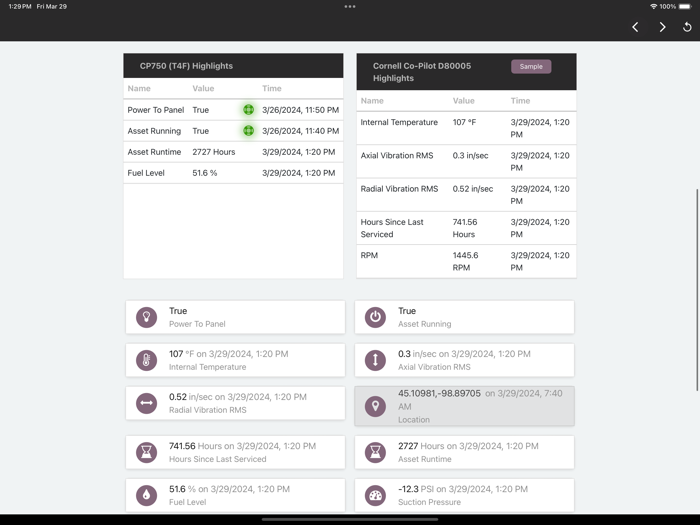This screenshot has height=525, width=700.
Task: Select the RPM table row name
Action: 369,255
